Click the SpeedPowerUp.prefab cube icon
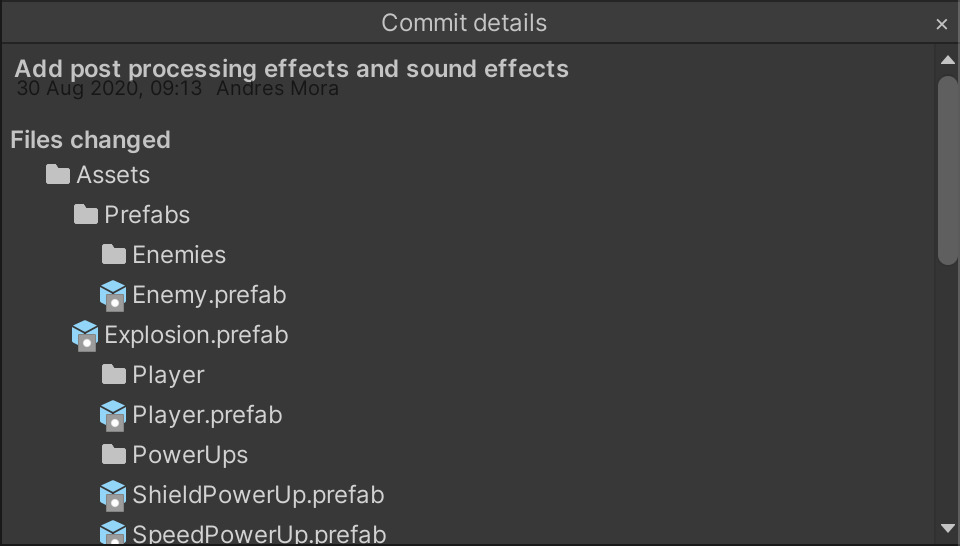 (x=113, y=532)
